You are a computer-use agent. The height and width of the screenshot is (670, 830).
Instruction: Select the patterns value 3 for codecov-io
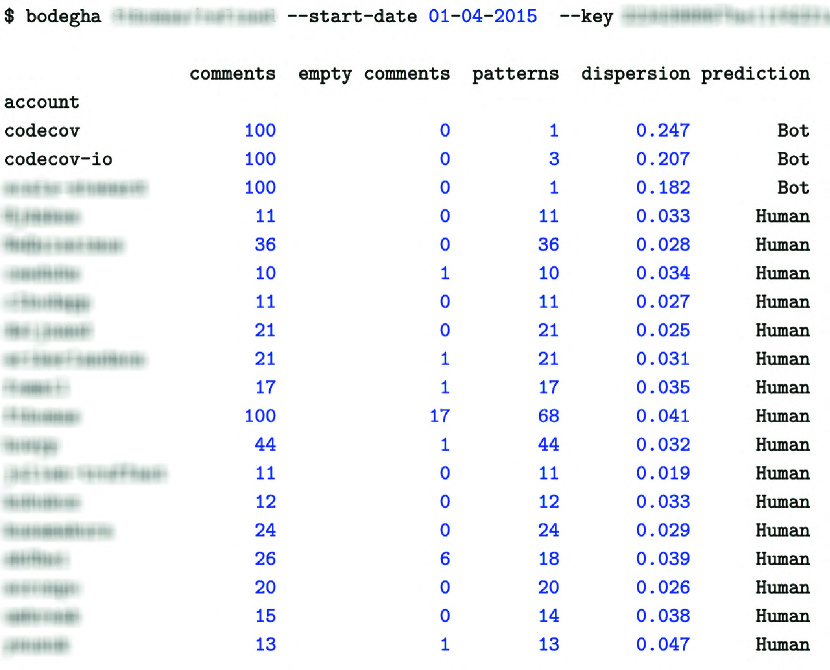(x=553, y=159)
